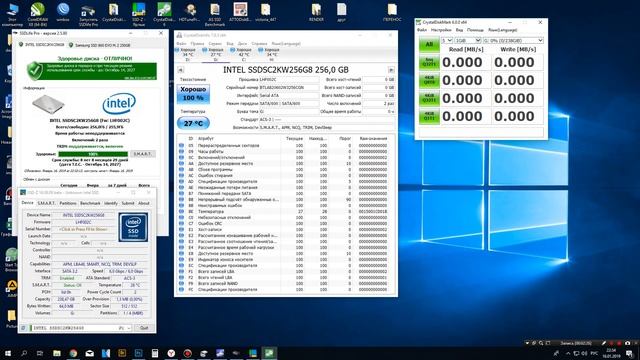
Task: Open taskbar search magnifier
Action: click(x=24, y=353)
